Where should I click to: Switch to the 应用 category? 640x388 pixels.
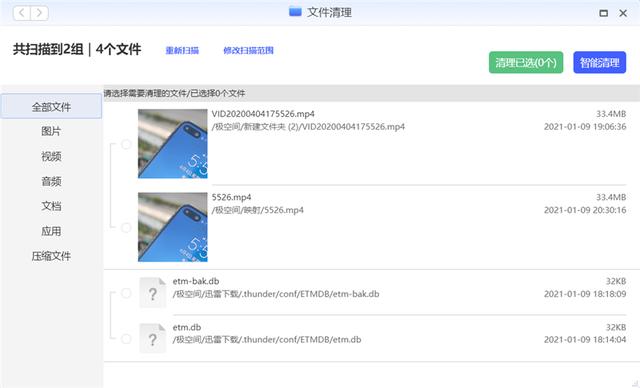coord(51,231)
